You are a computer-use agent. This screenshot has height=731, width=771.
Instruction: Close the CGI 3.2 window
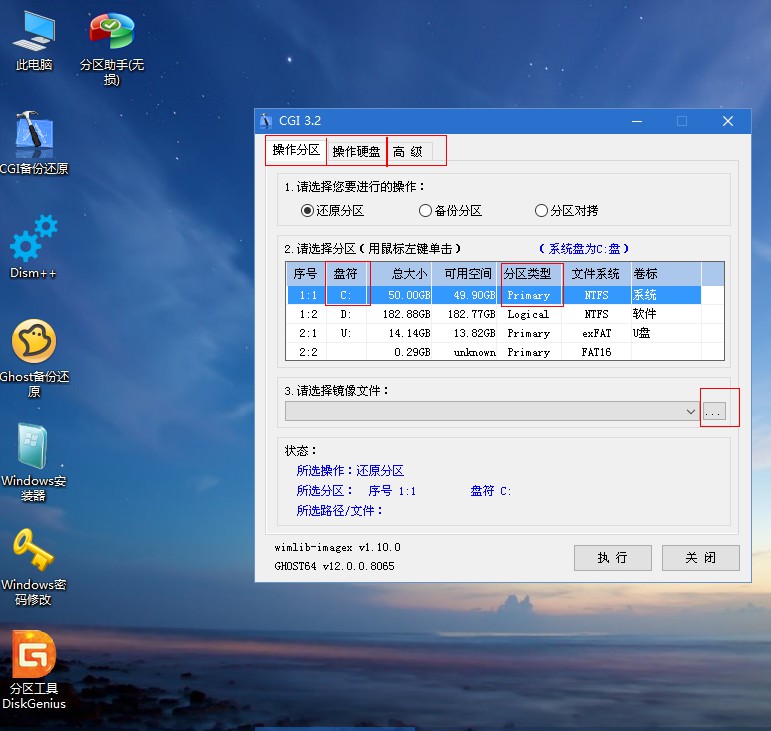728,121
